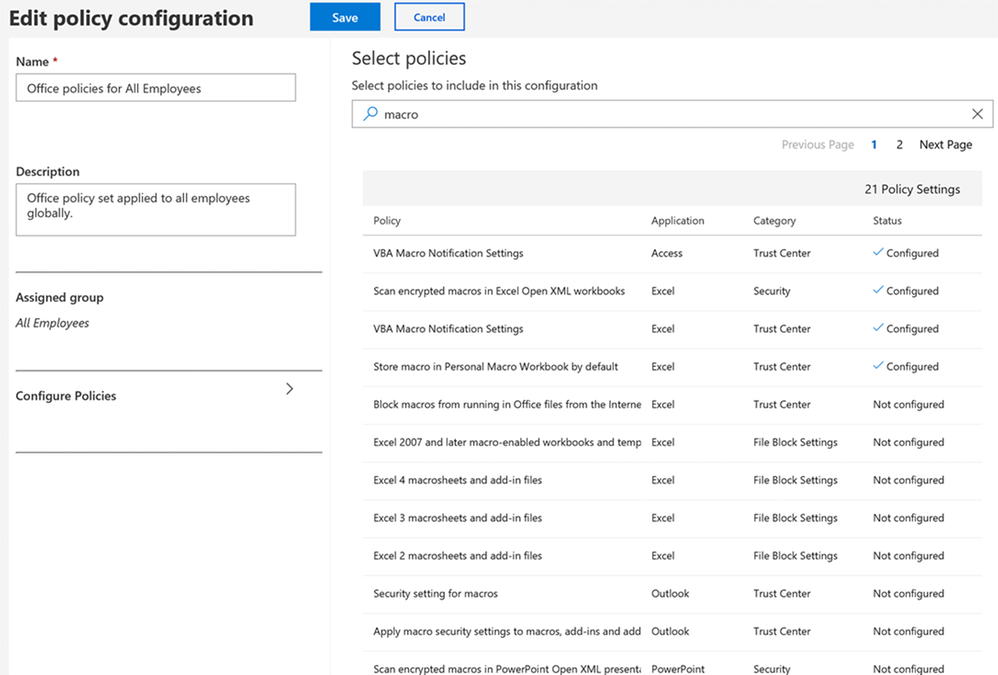The height and width of the screenshot is (675, 998).
Task: Click the Cancel button
Action: coord(429,17)
